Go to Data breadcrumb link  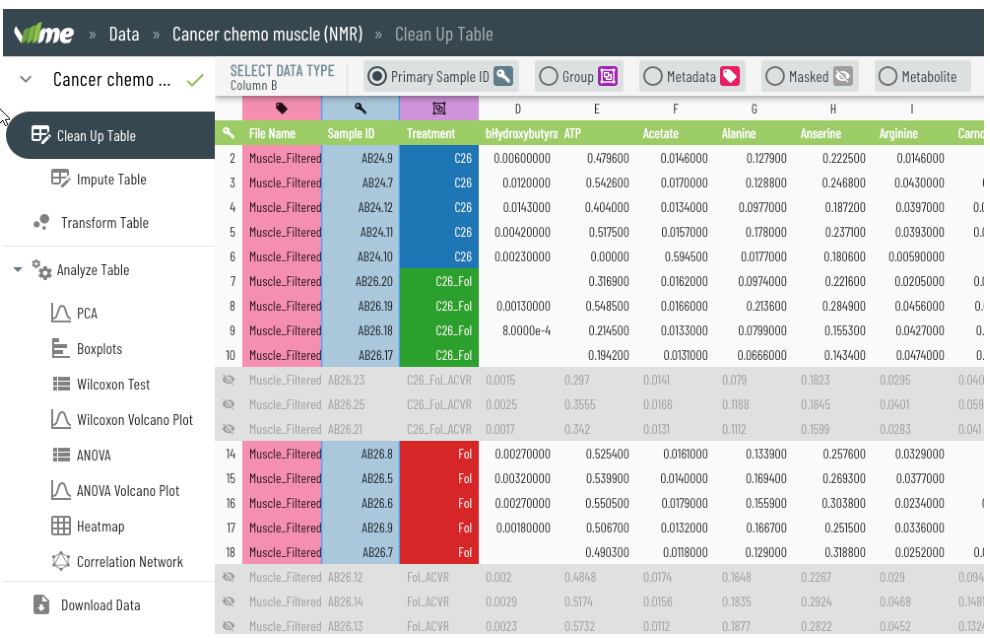pyautogui.click(x=124, y=34)
